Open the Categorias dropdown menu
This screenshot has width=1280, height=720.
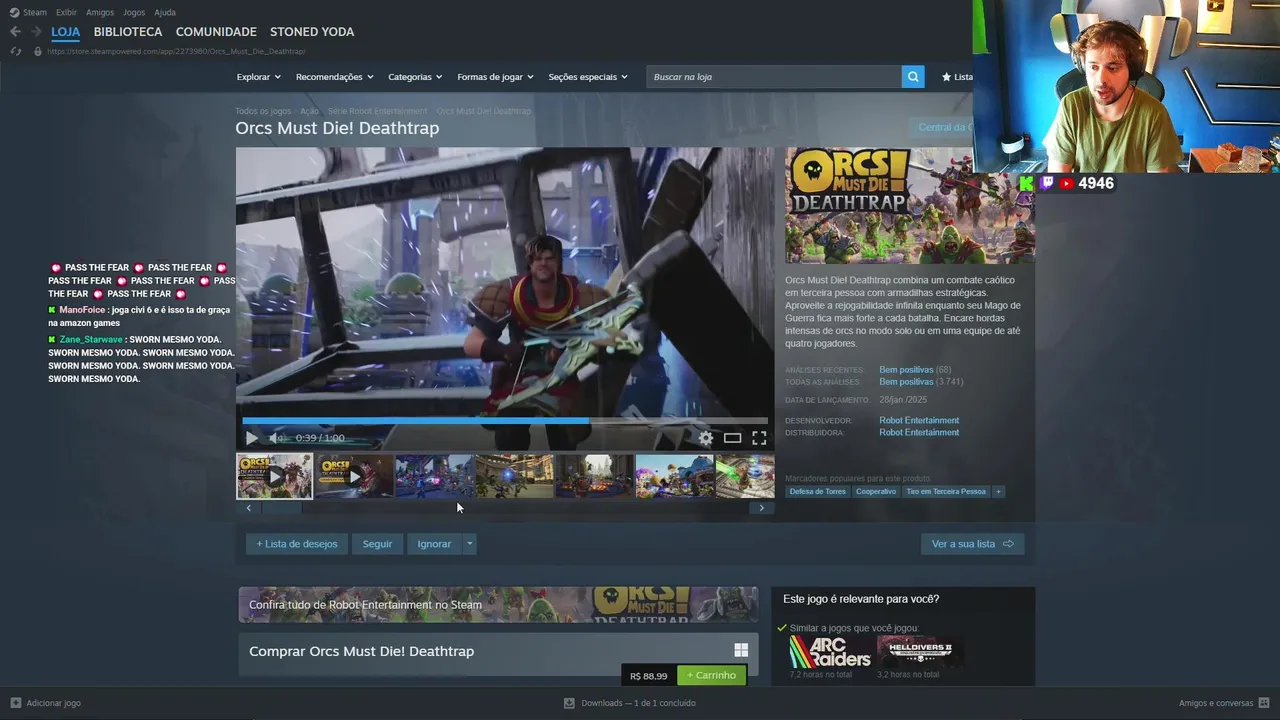pyautogui.click(x=415, y=77)
